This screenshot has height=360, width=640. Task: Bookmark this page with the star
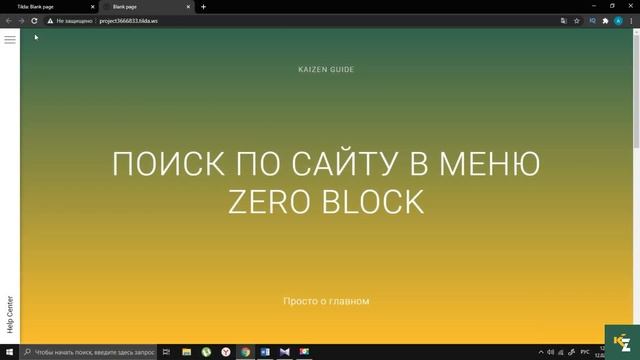click(x=577, y=21)
